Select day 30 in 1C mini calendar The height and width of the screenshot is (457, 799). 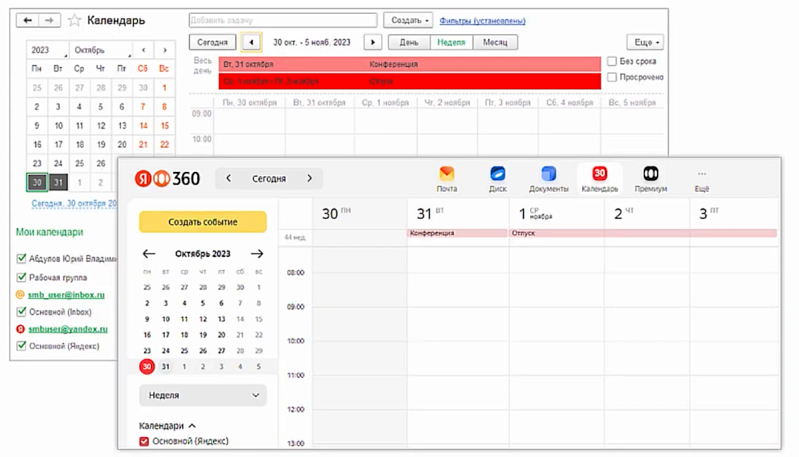coord(37,182)
